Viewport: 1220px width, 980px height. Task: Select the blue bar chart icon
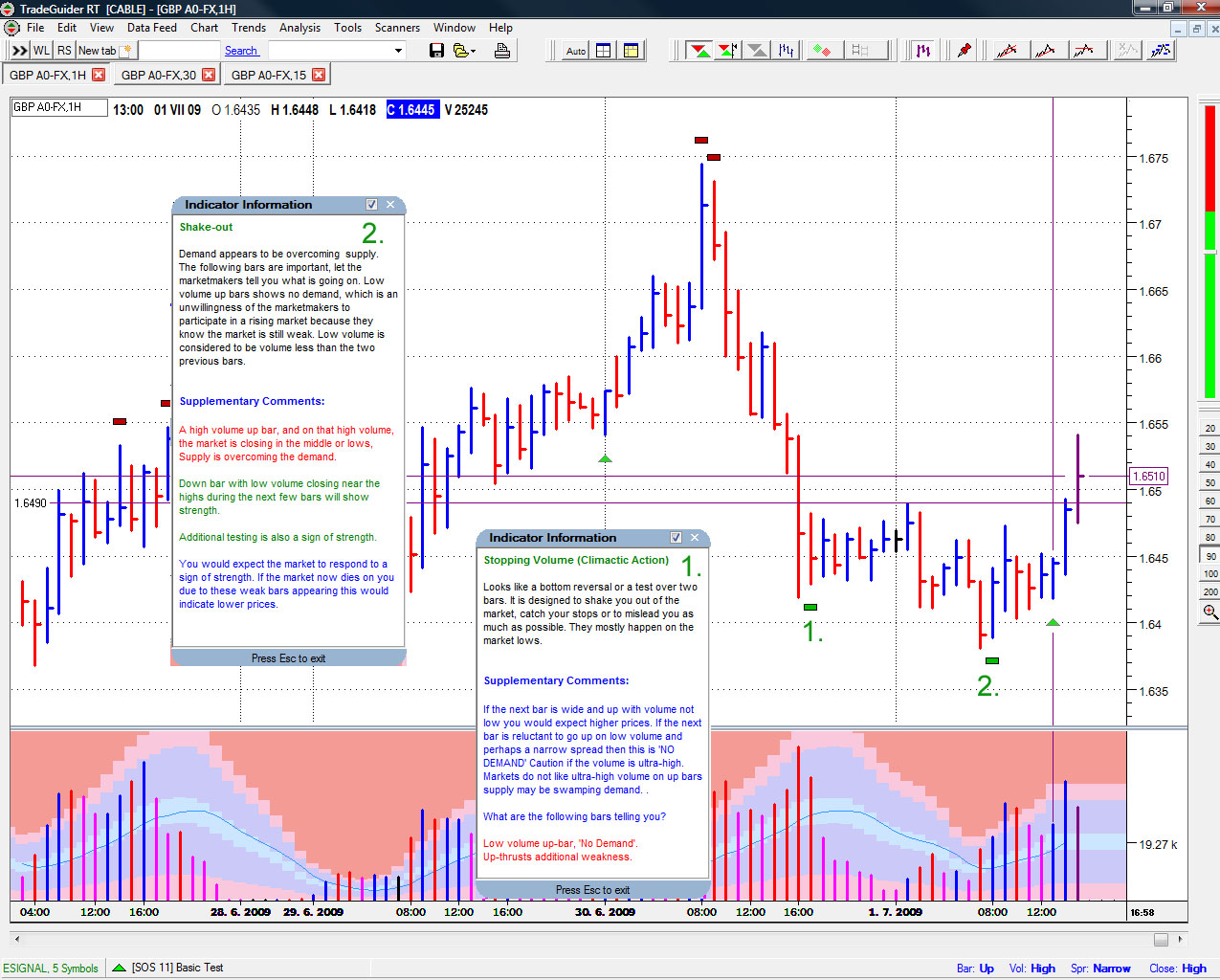coord(787,51)
